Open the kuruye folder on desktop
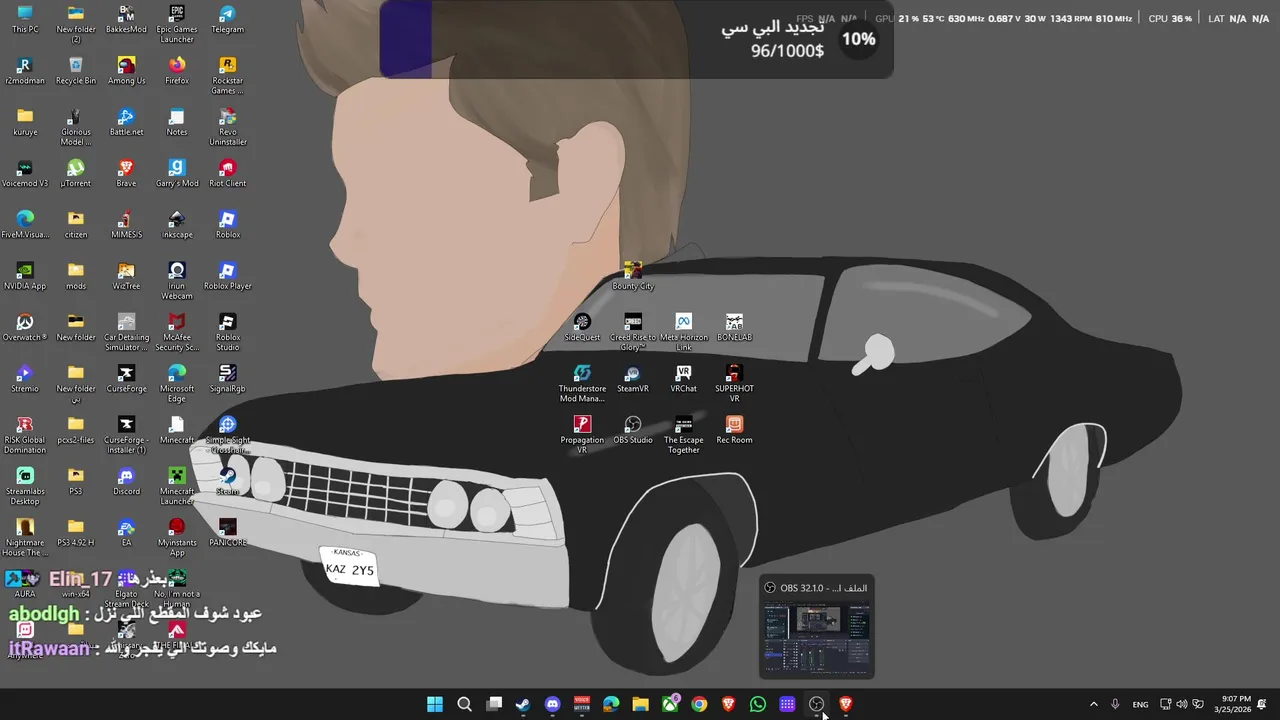The width and height of the screenshot is (1280, 720). [25, 122]
